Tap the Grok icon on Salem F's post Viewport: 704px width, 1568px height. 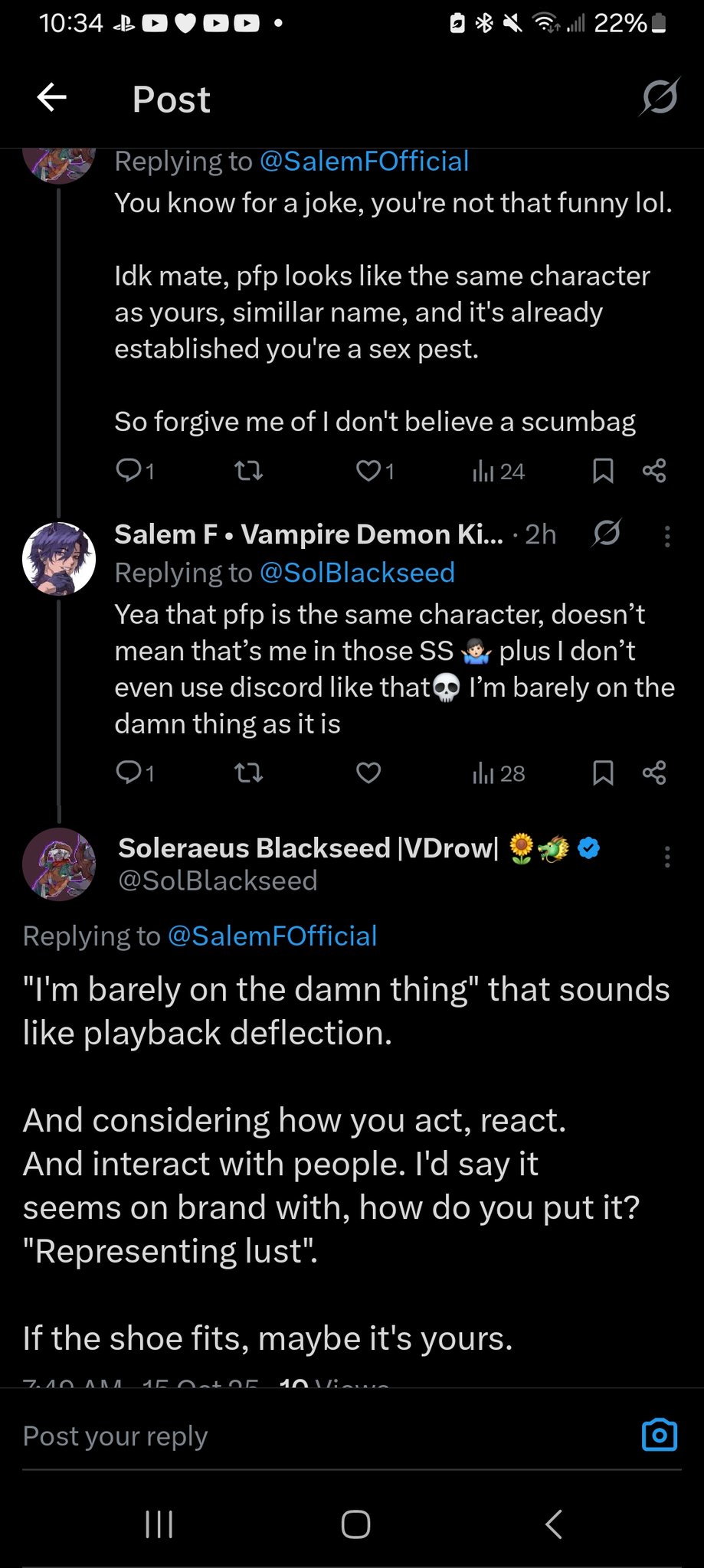[606, 534]
